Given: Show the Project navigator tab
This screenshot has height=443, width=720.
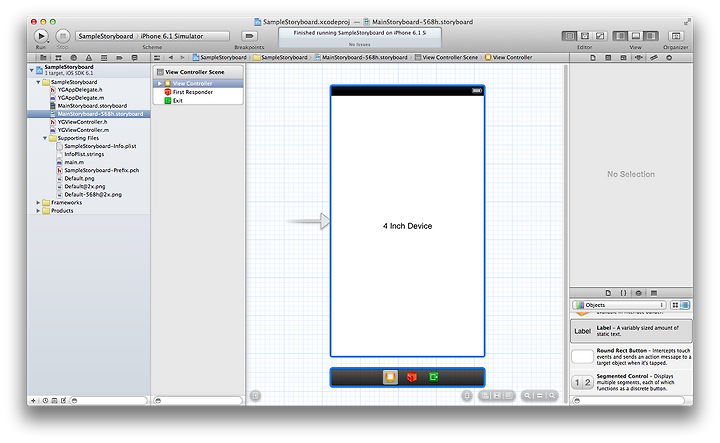Looking at the screenshot, I should pyautogui.click(x=43, y=58).
